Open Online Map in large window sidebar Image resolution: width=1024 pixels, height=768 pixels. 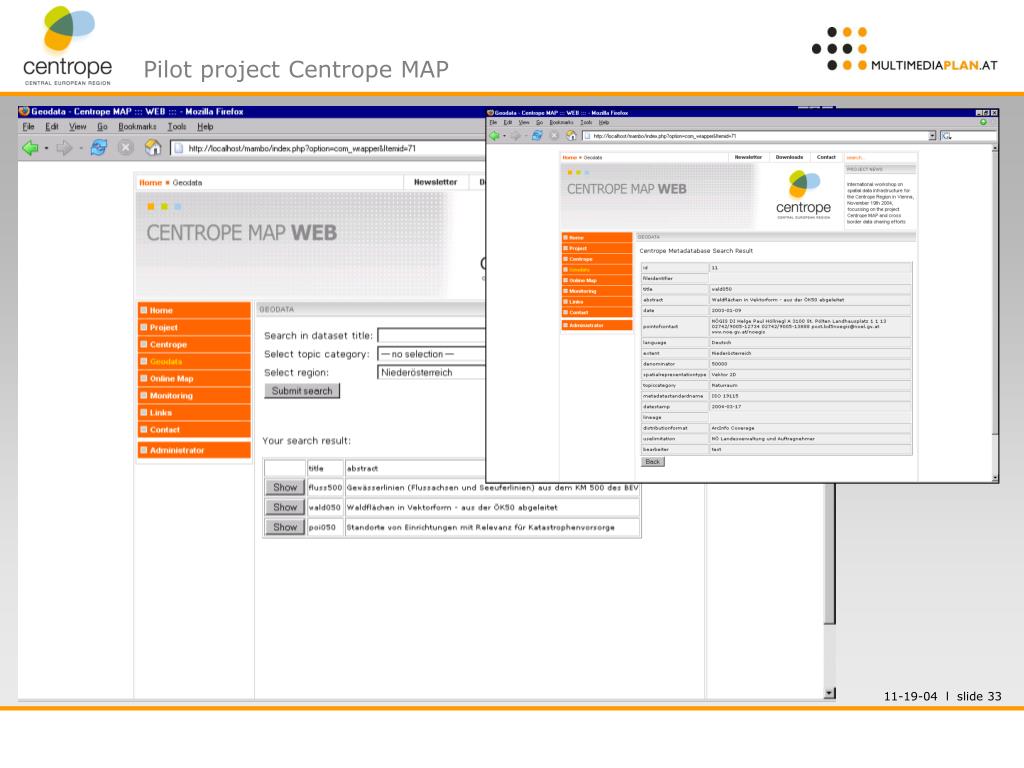pos(194,378)
